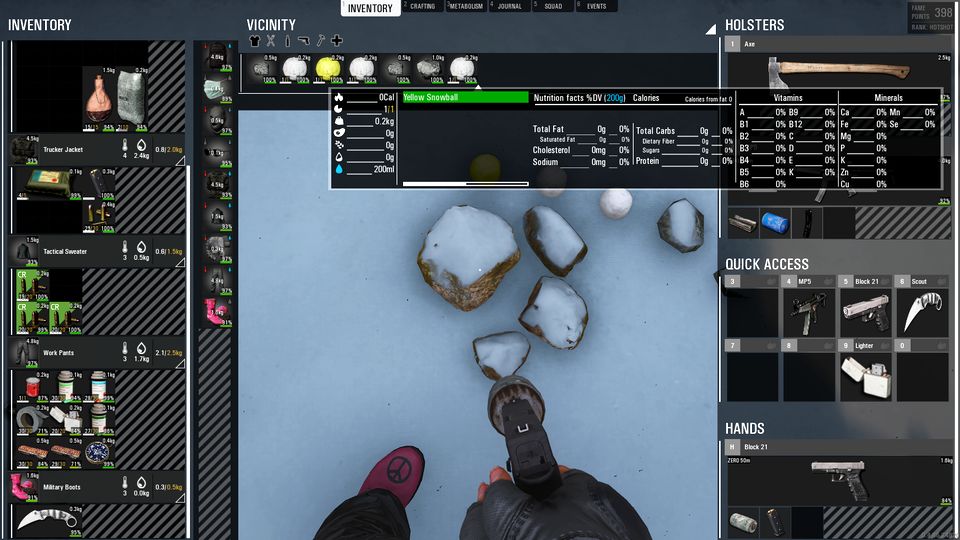
Task: Select MP5 in quick access slot 4
Action: tap(808, 312)
